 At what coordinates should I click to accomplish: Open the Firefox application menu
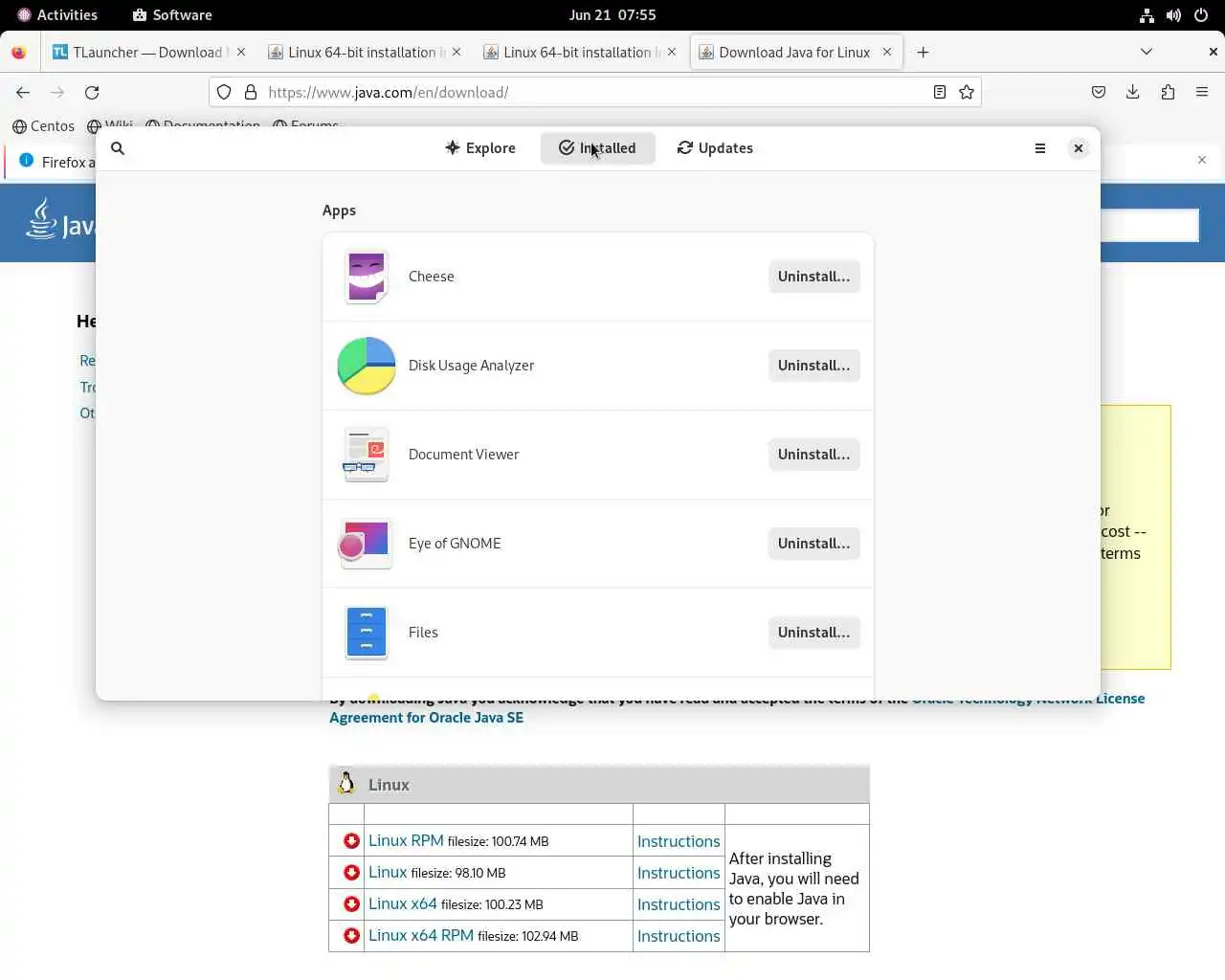pyautogui.click(x=1202, y=92)
